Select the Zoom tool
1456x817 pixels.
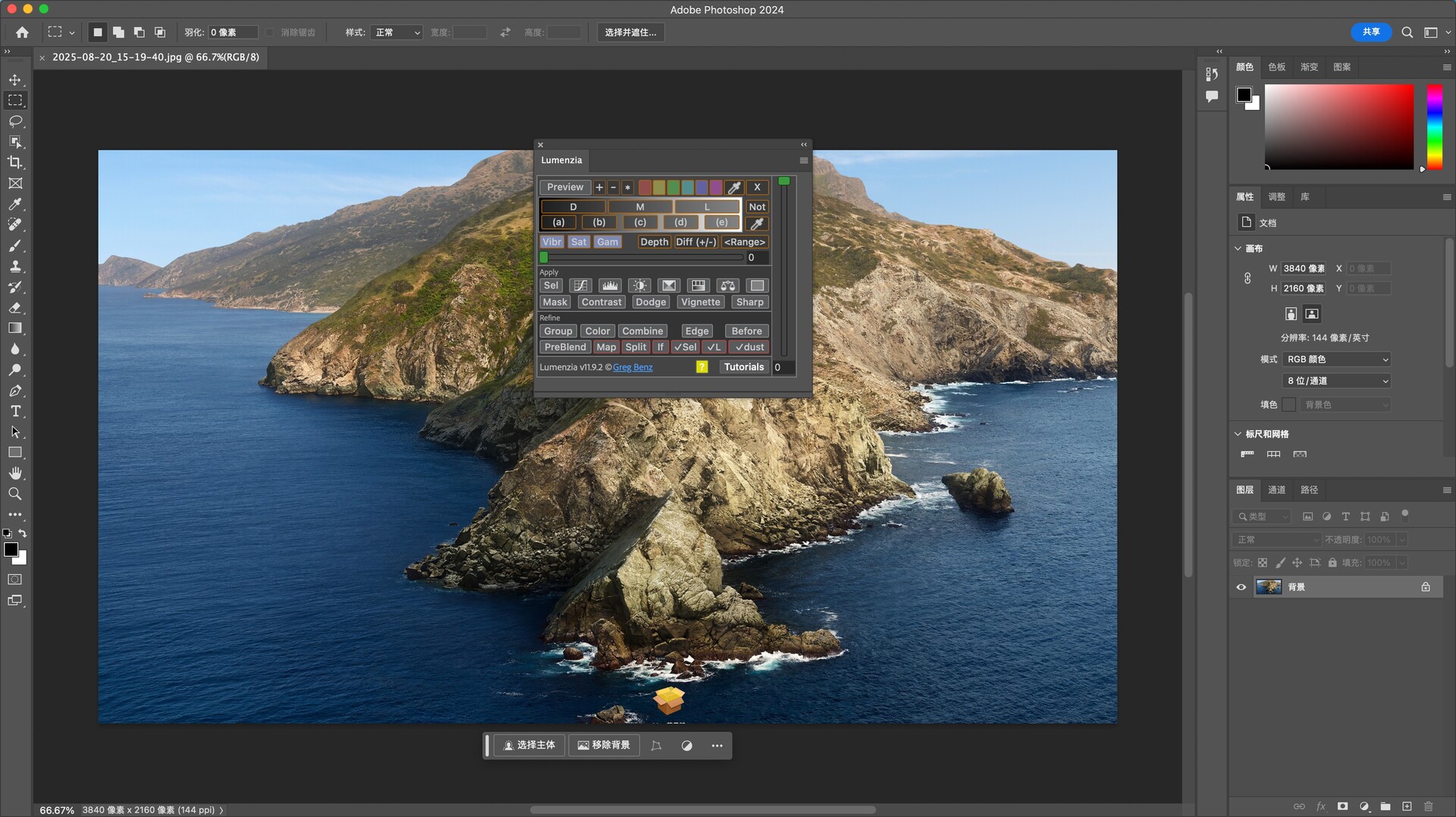[x=15, y=494]
